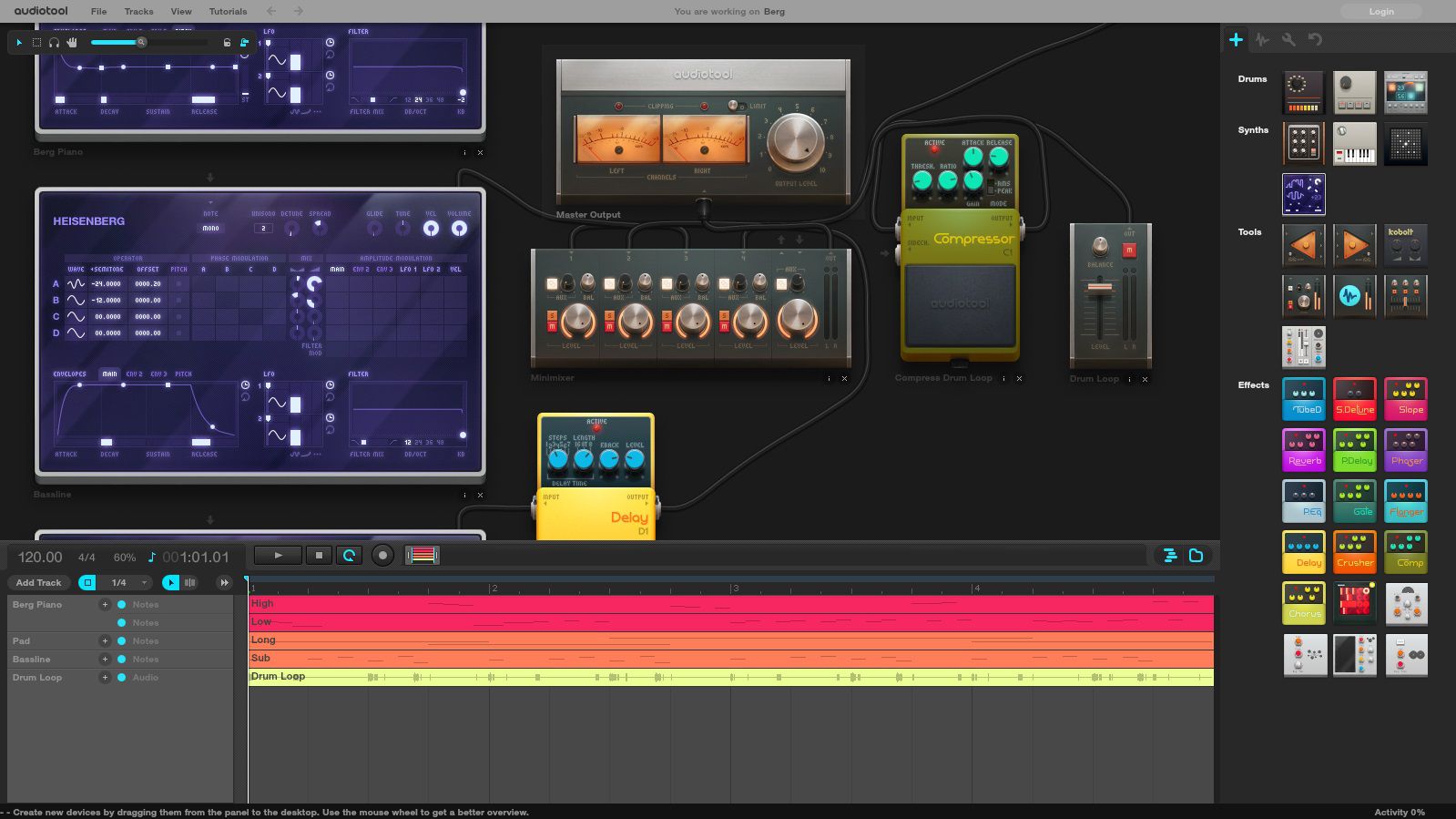Image resolution: width=1456 pixels, height=819 pixels.
Task: Select the P.Delay effect pedal
Action: tap(1354, 450)
